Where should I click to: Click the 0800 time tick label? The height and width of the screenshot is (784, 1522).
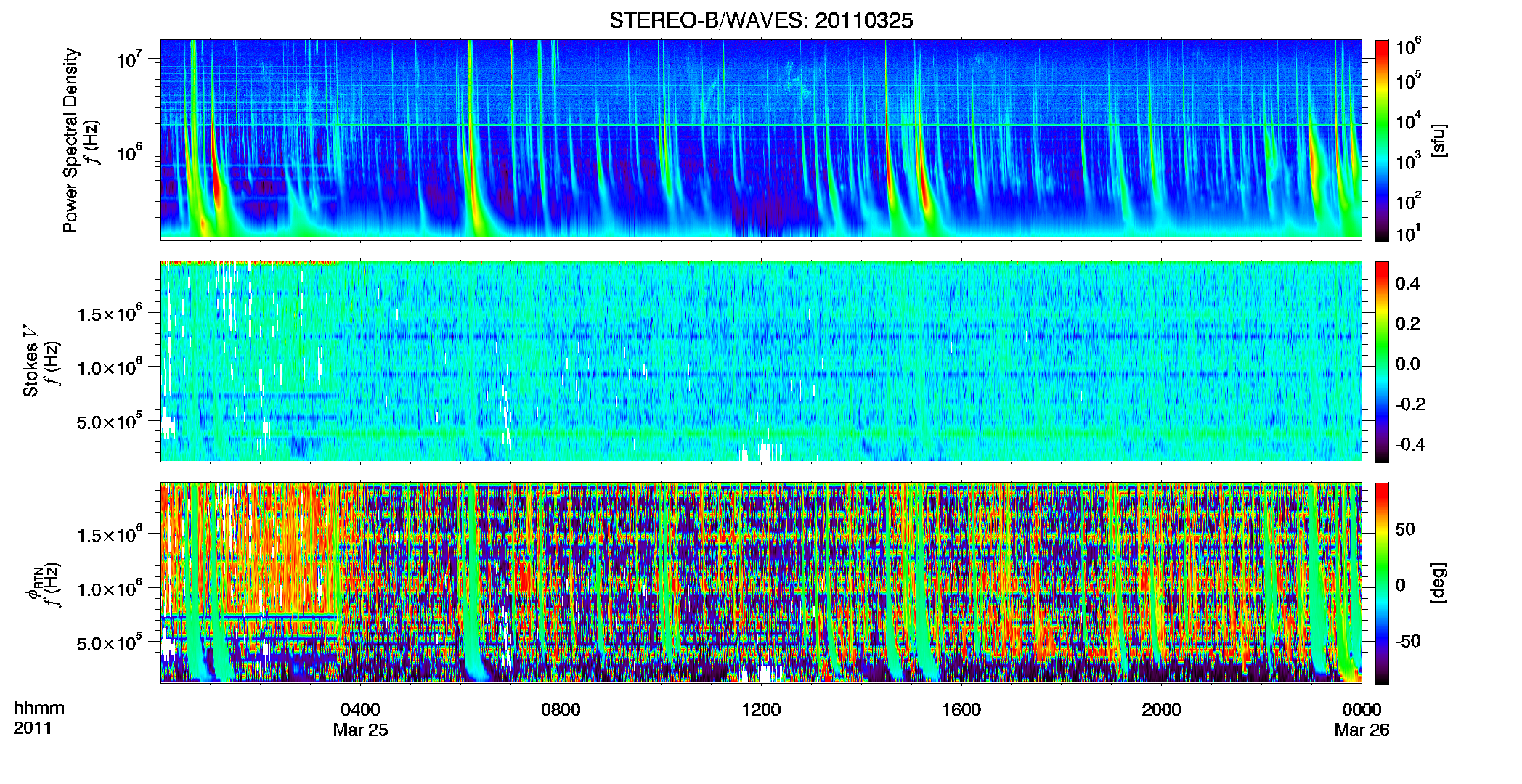[561, 710]
